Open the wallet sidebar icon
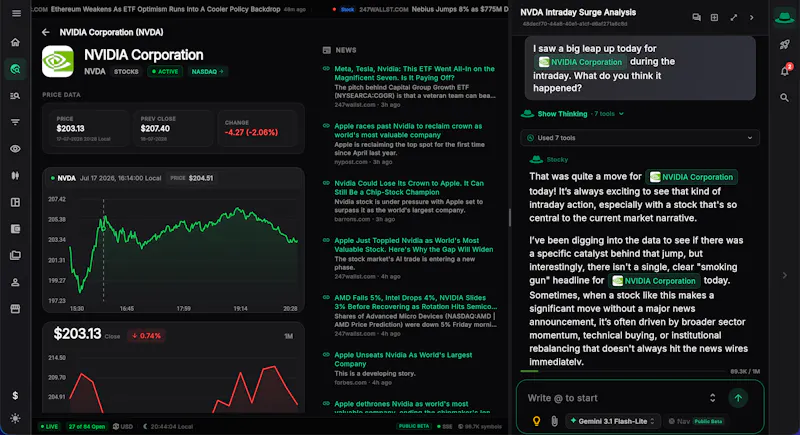800x435 pixels. [x=15, y=229]
